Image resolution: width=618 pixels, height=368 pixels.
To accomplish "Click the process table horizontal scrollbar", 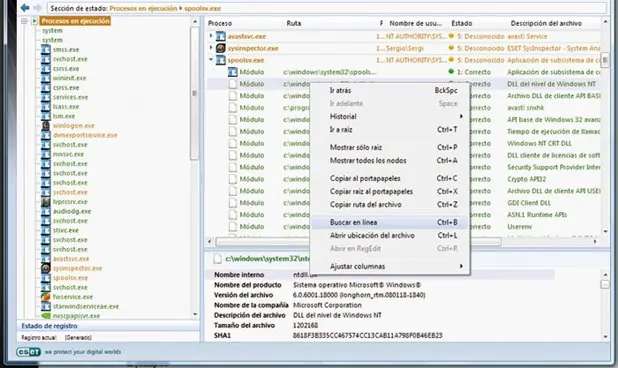I will click(x=358, y=241).
